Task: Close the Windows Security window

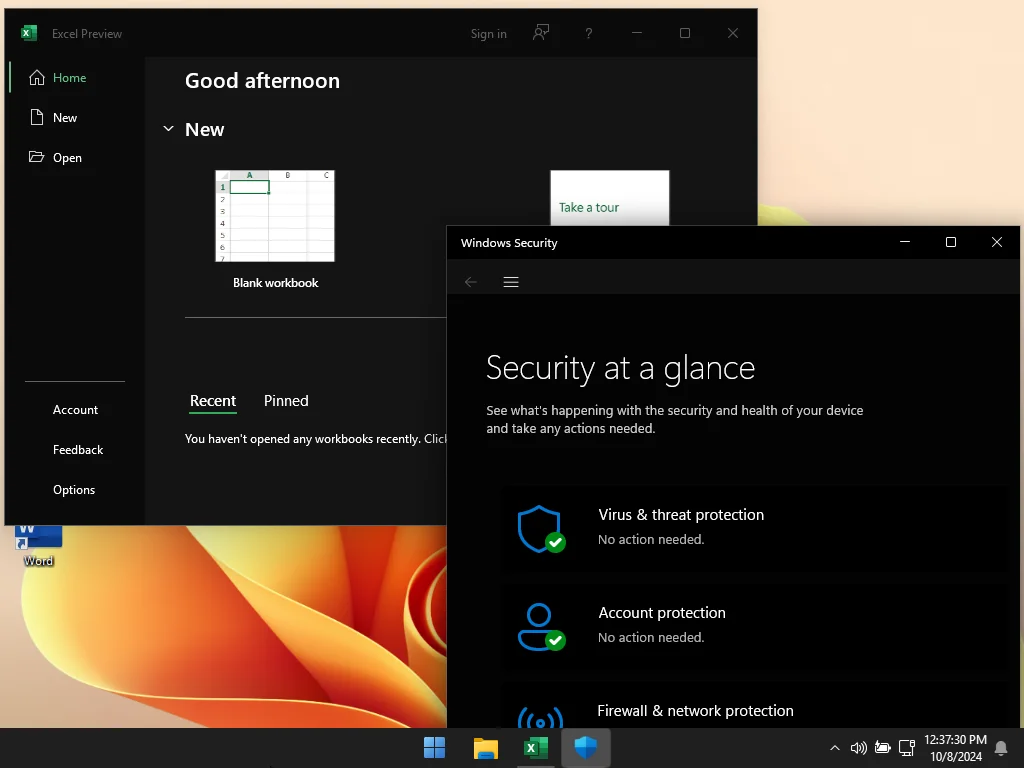Action: (x=997, y=242)
